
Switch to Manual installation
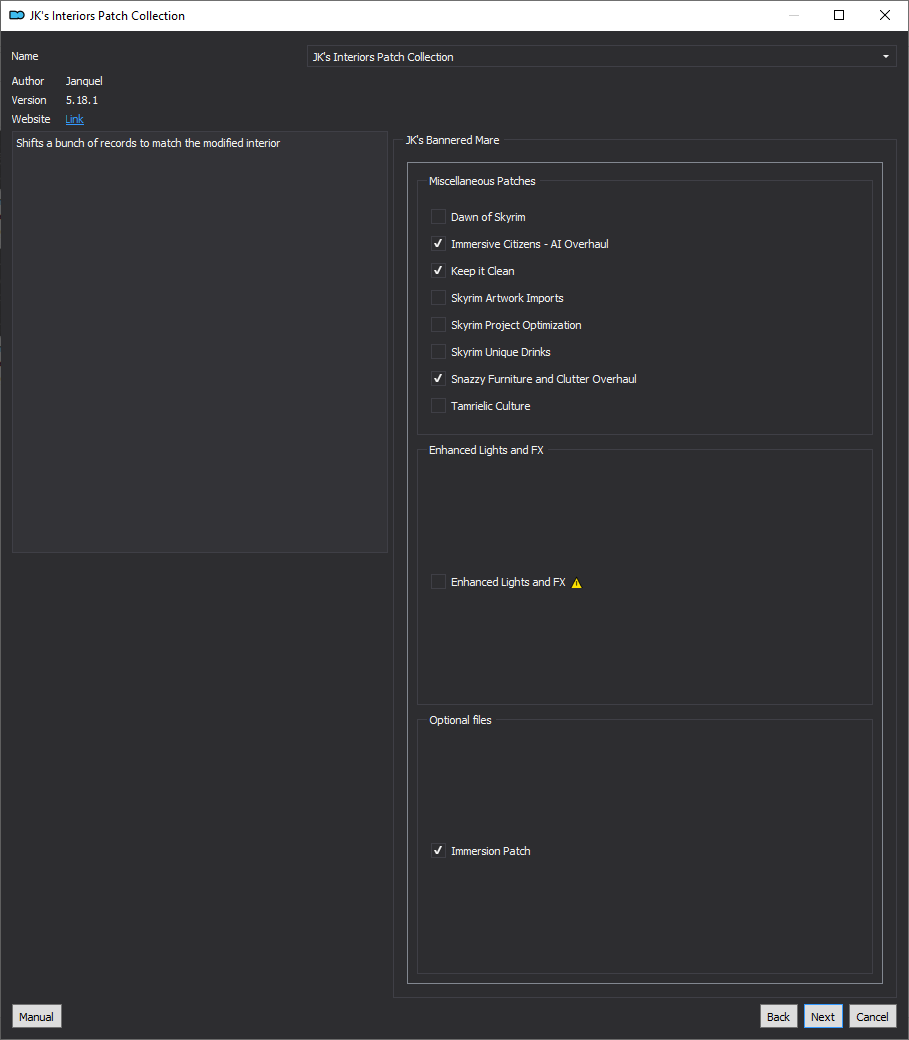click(x=36, y=1016)
